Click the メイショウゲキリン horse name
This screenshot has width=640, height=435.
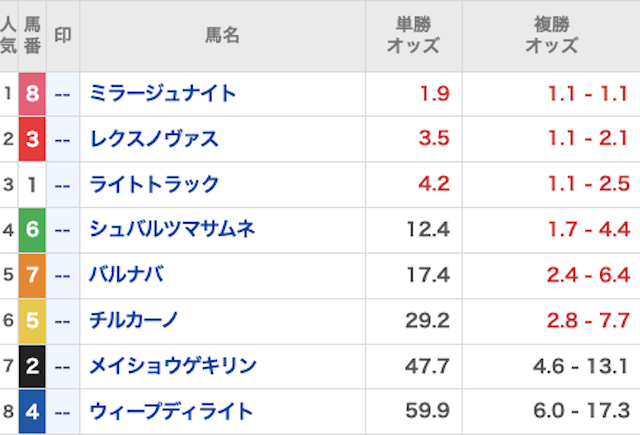click(170, 366)
